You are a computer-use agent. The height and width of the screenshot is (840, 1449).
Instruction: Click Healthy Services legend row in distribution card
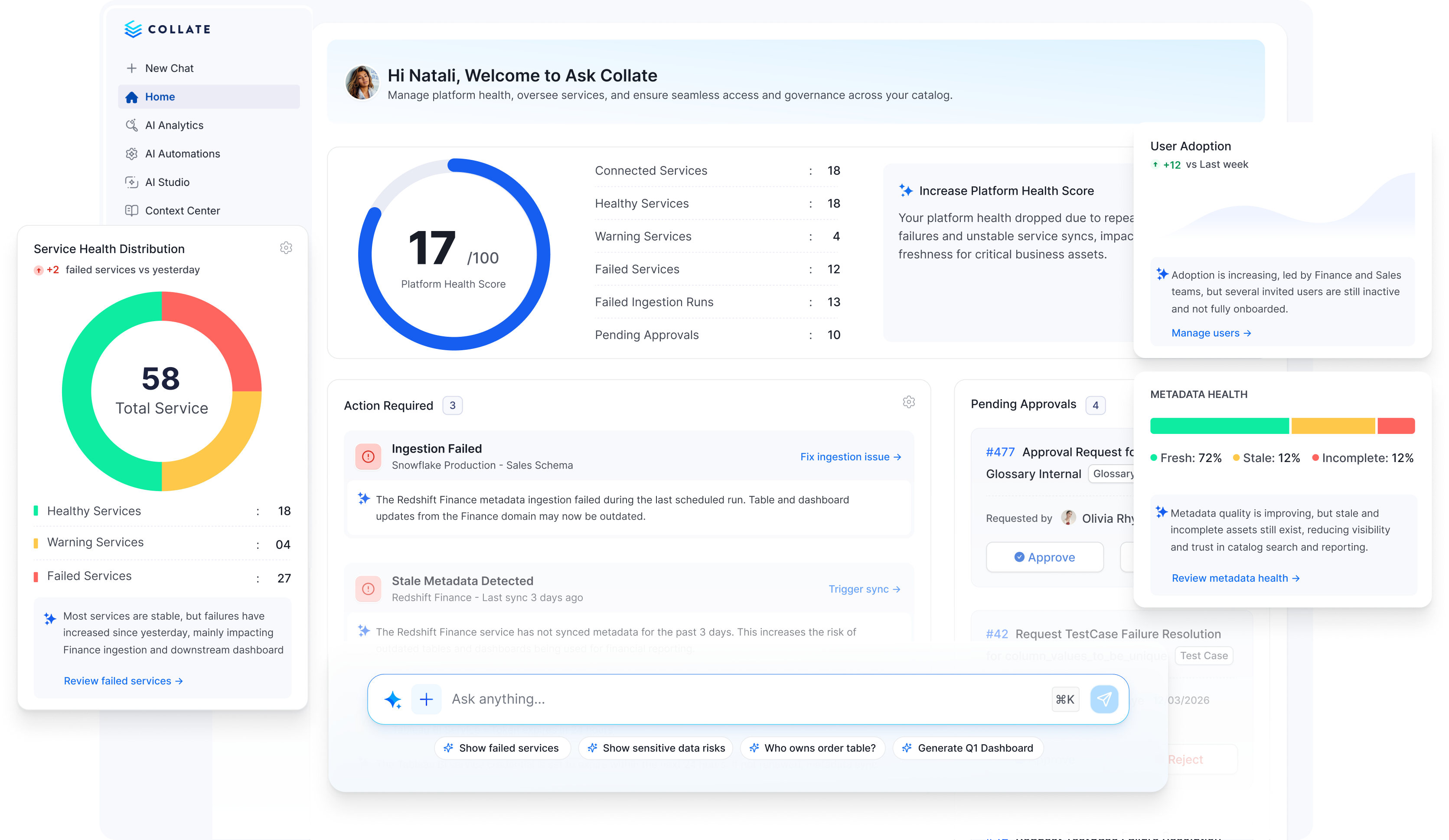click(x=162, y=511)
